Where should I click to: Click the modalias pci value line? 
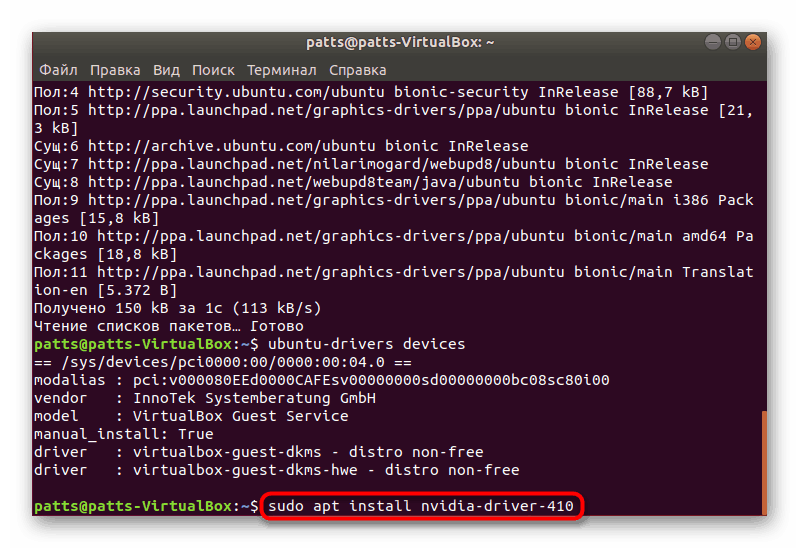coord(322,380)
